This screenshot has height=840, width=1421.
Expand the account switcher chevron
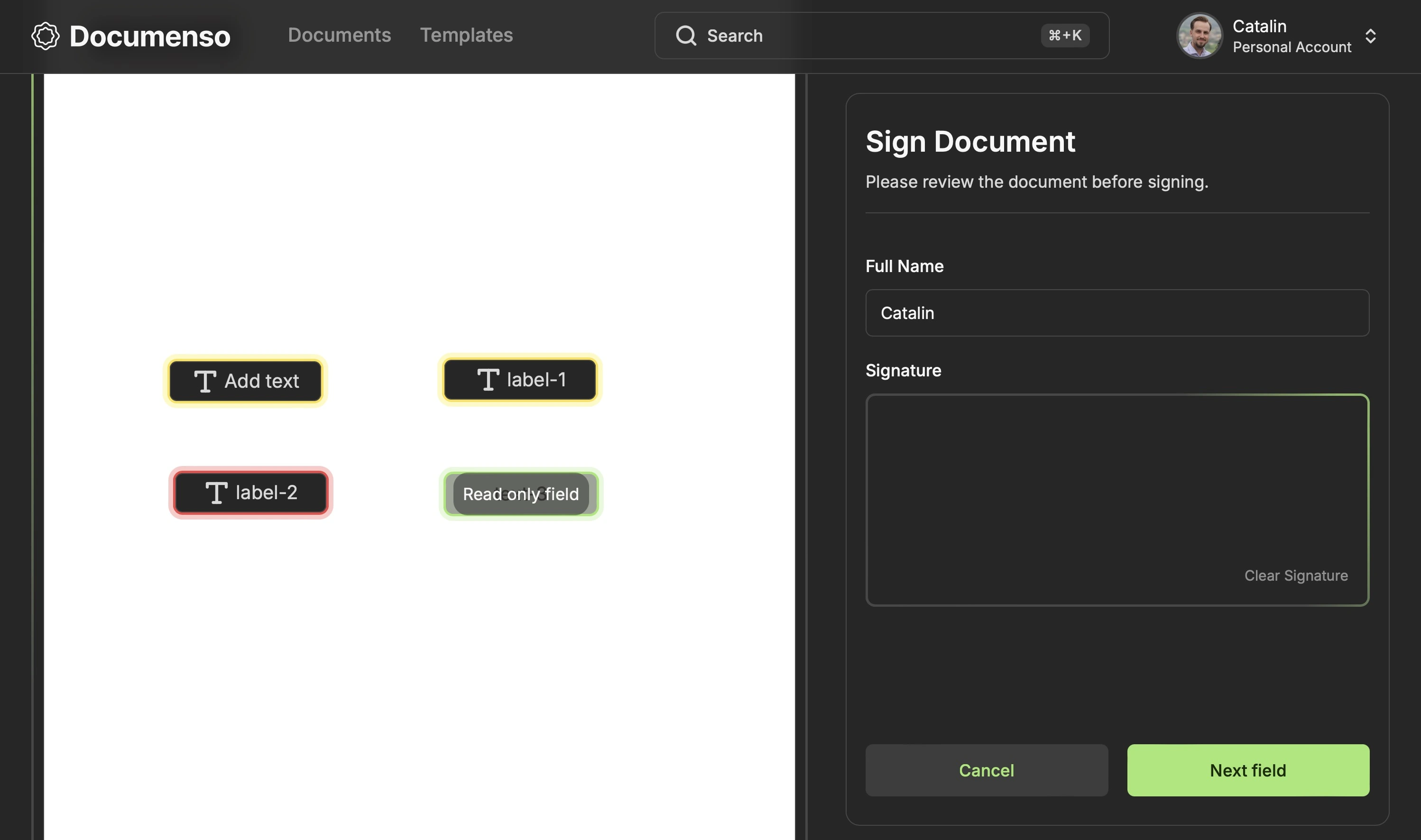[1371, 36]
